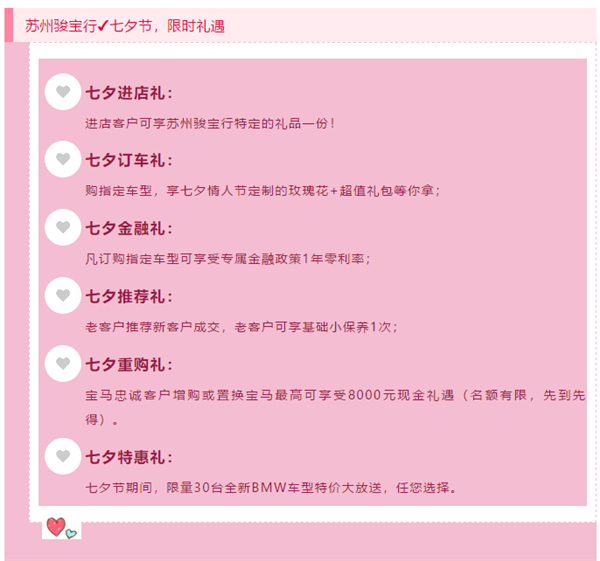The width and height of the screenshot is (600, 561).
Task: Select the 七夕推荐礼 heading
Action: point(129,297)
